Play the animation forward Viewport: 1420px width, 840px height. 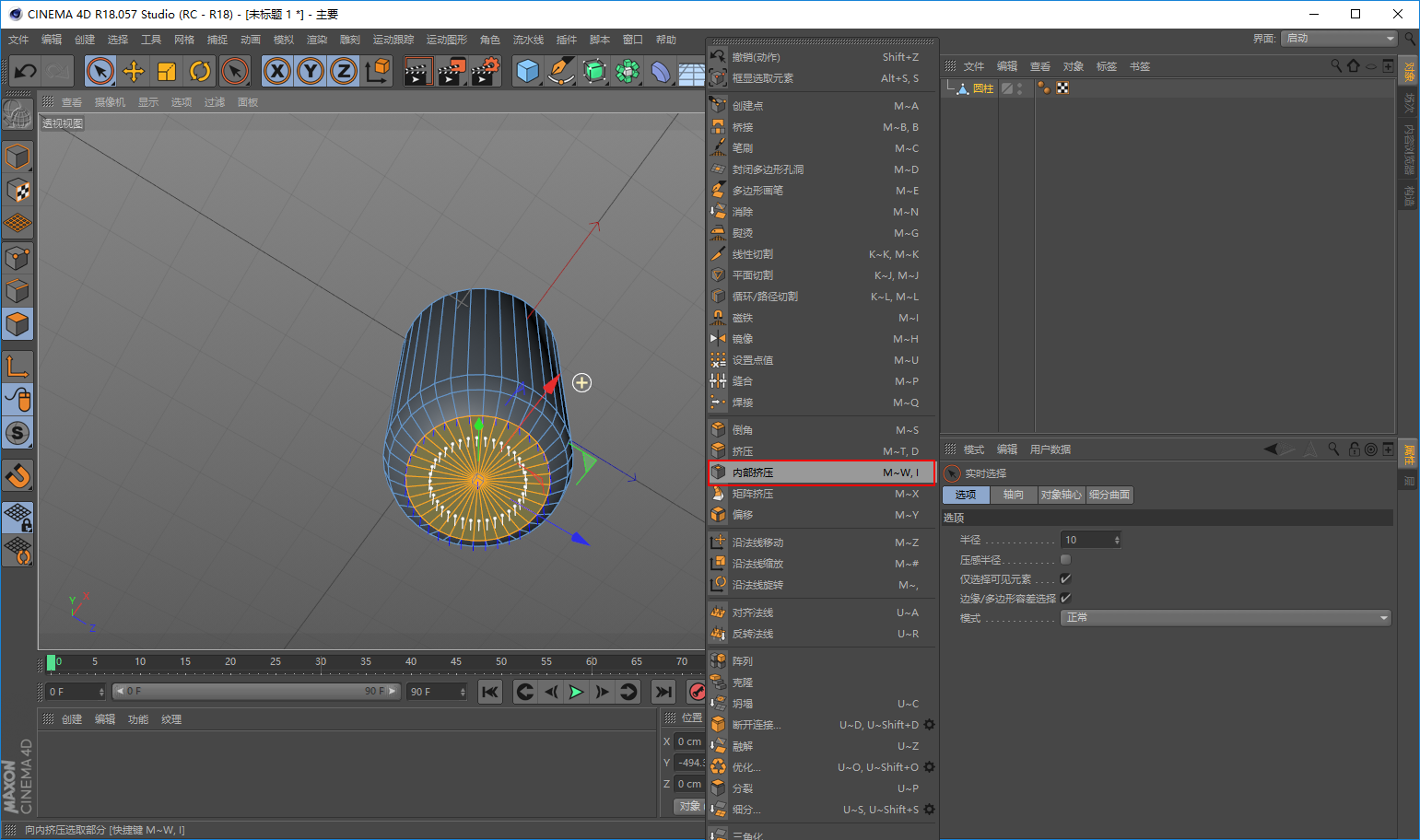(576, 692)
